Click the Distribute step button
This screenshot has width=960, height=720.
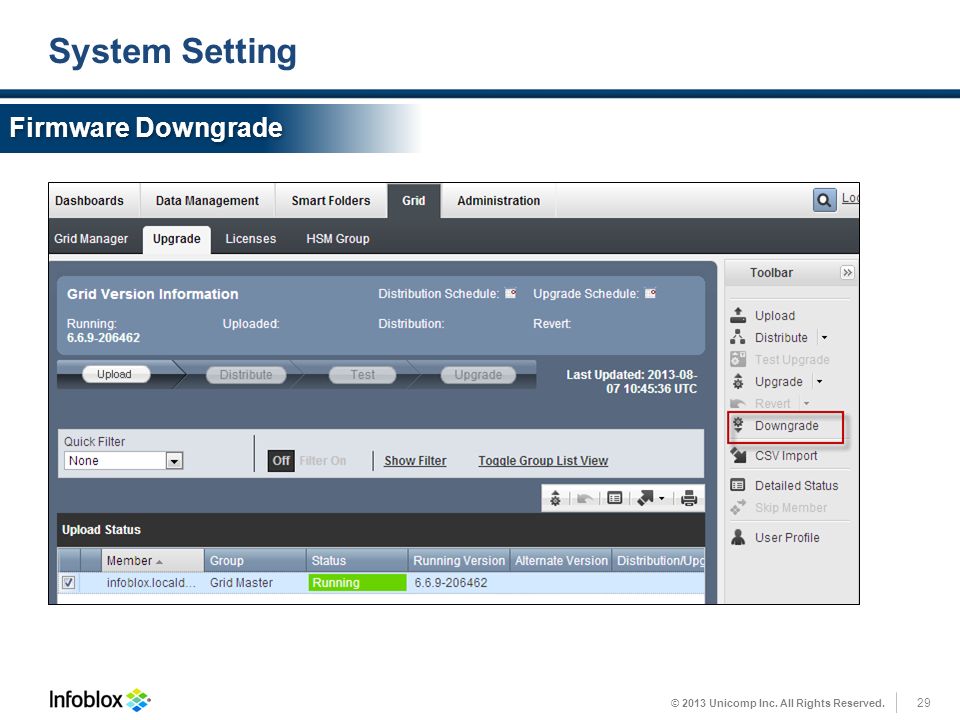(246, 375)
